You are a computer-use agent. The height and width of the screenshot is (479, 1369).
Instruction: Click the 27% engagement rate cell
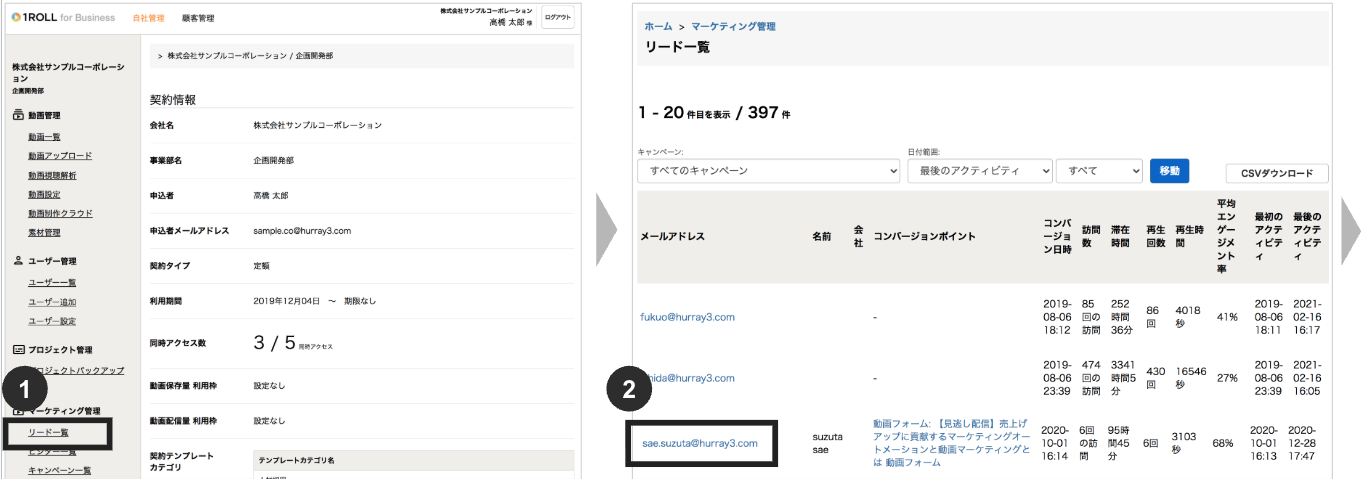(x=1226, y=378)
